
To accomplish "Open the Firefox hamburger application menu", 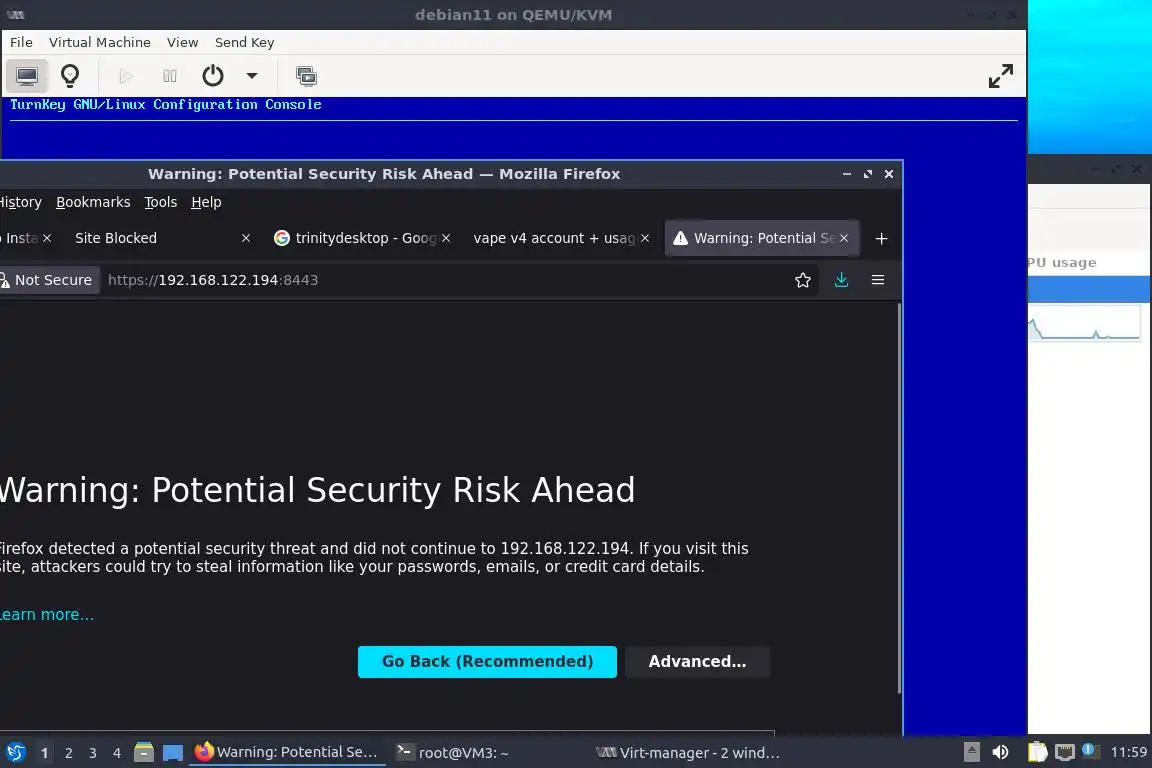I will (878, 280).
